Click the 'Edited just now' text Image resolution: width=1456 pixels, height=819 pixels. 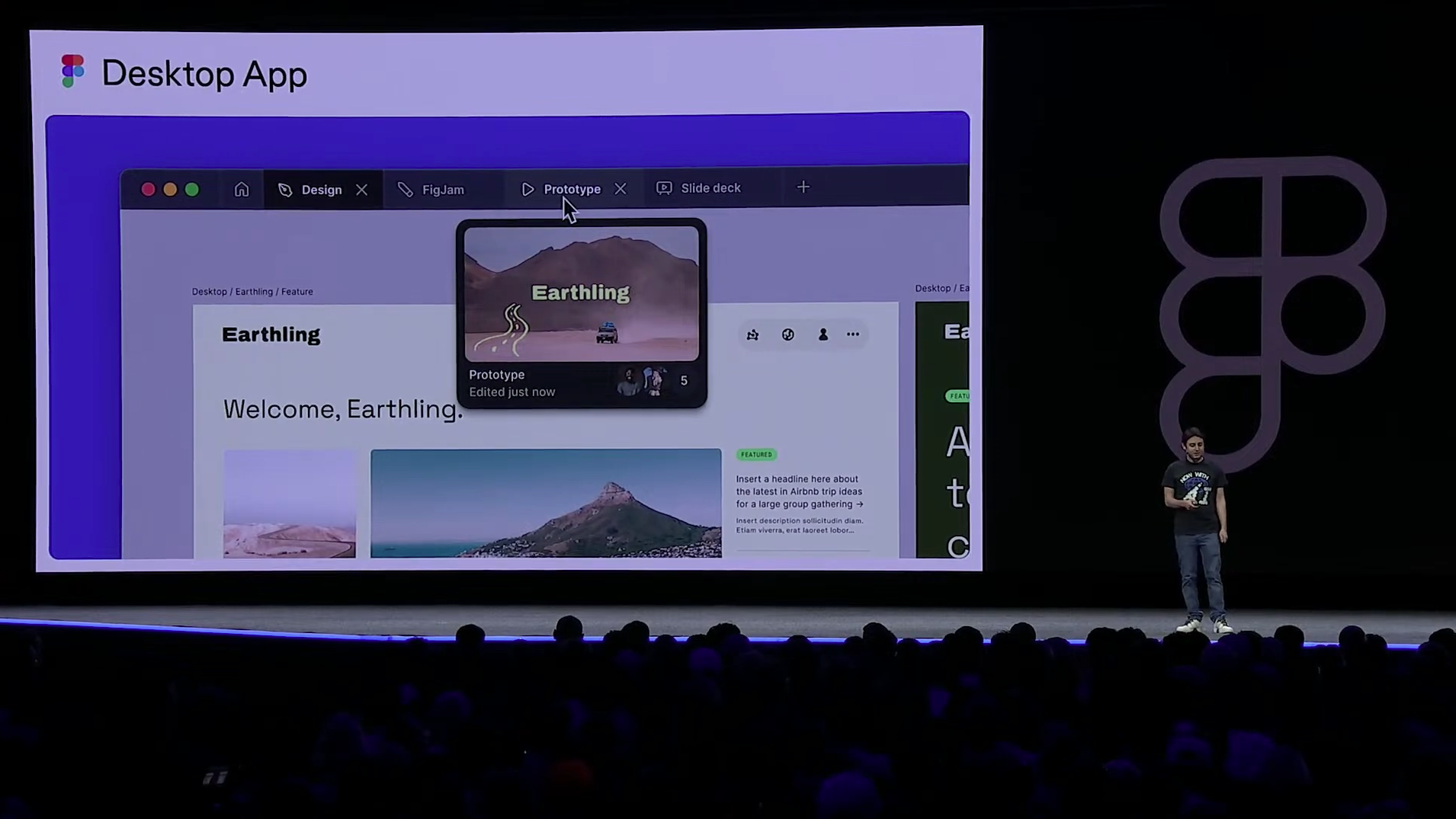[512, 392]
